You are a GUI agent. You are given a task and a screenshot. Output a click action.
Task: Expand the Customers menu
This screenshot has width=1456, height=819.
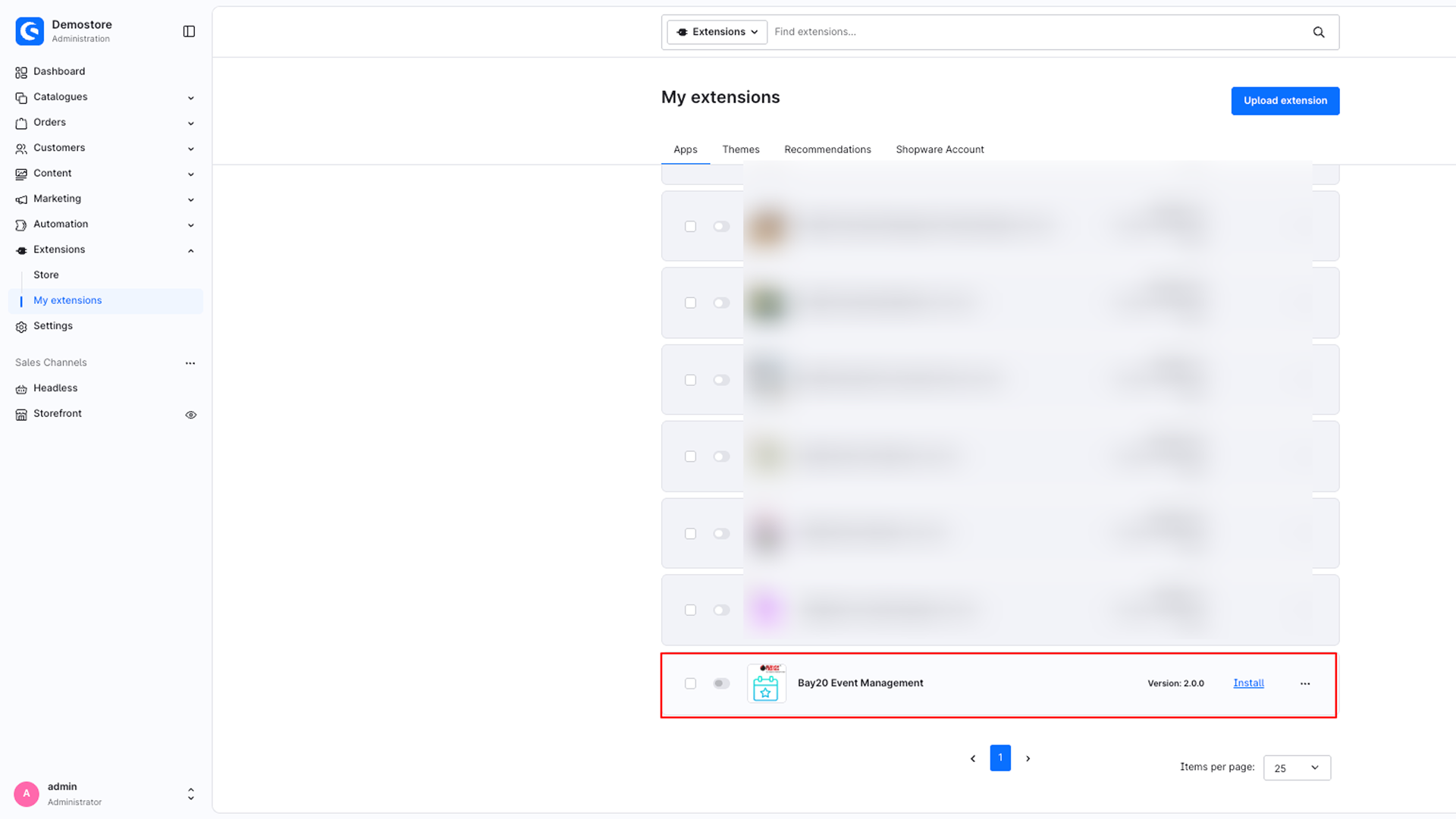(x=191, y=149)
